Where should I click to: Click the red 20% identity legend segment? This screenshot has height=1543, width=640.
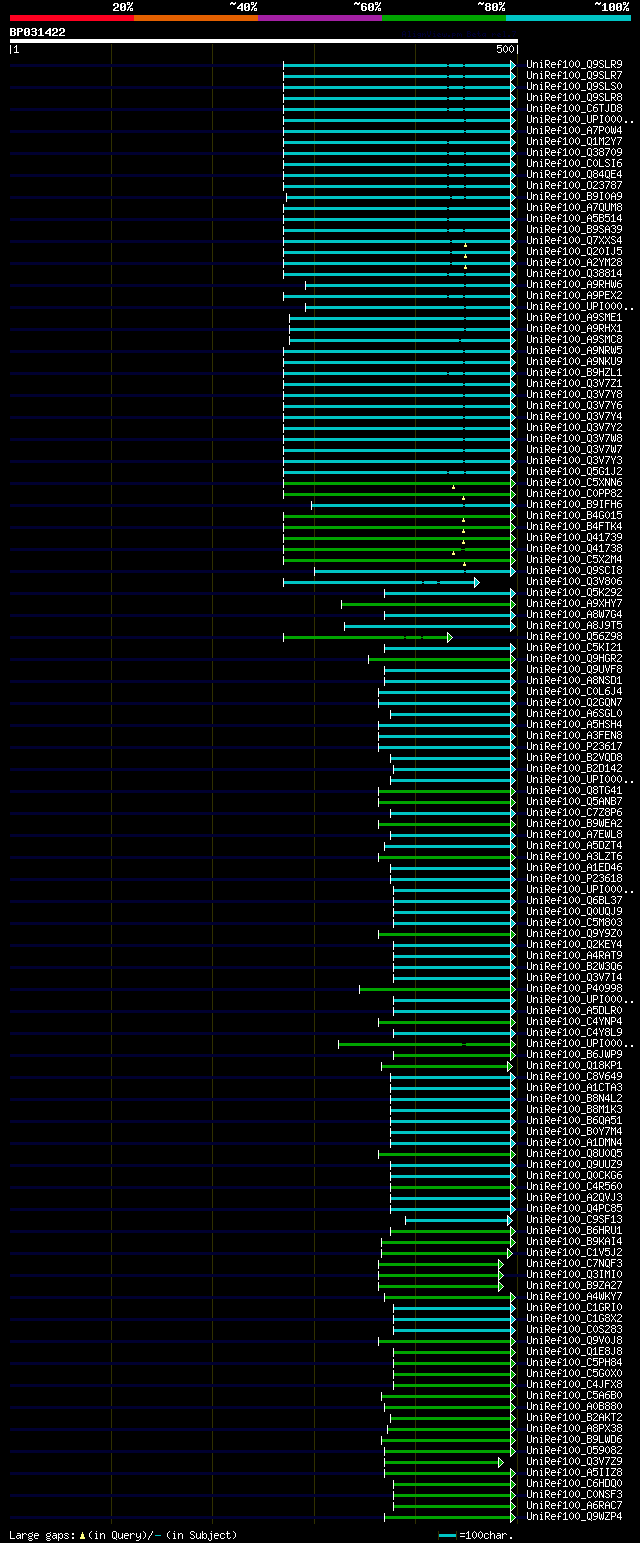point(72,18)
